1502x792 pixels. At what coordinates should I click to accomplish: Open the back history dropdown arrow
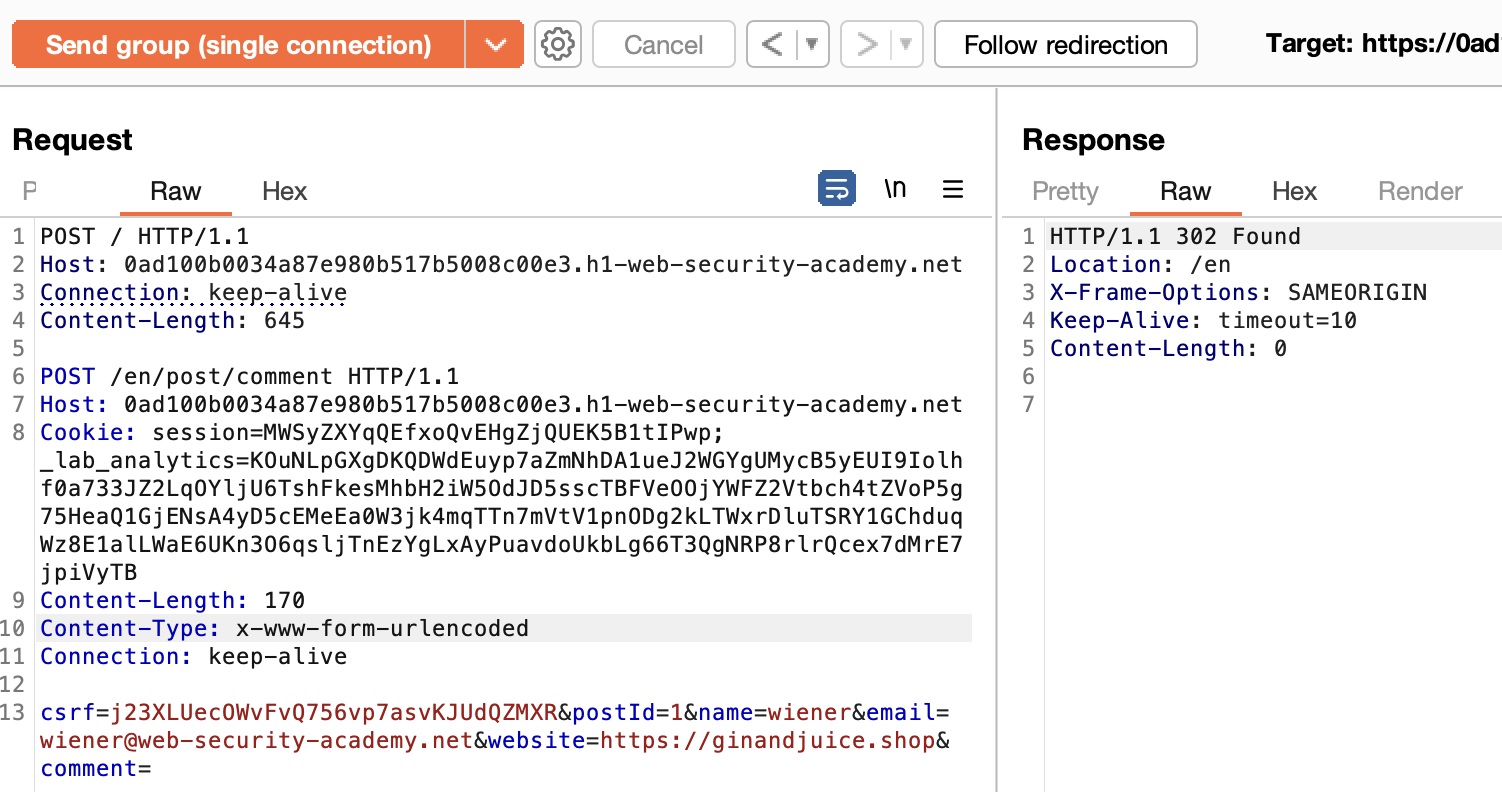812,45
